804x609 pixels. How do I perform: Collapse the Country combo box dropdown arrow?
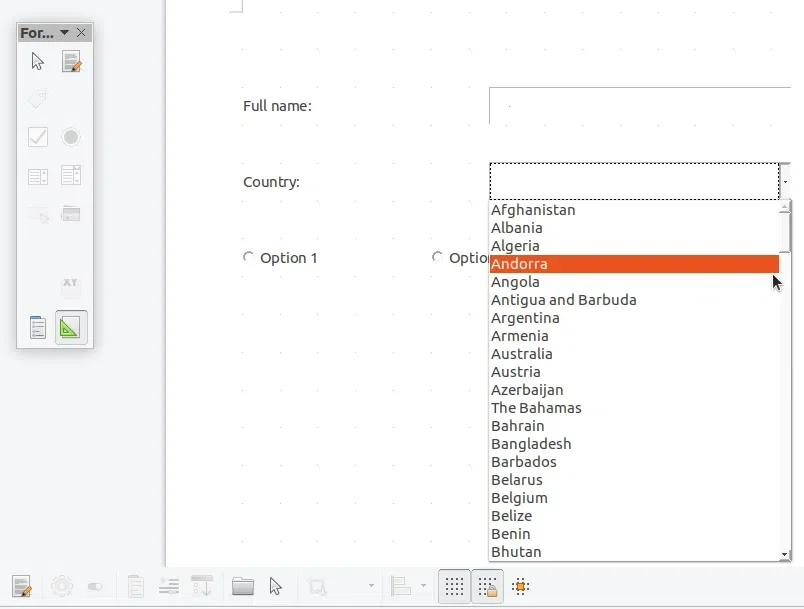coord(785,182)
